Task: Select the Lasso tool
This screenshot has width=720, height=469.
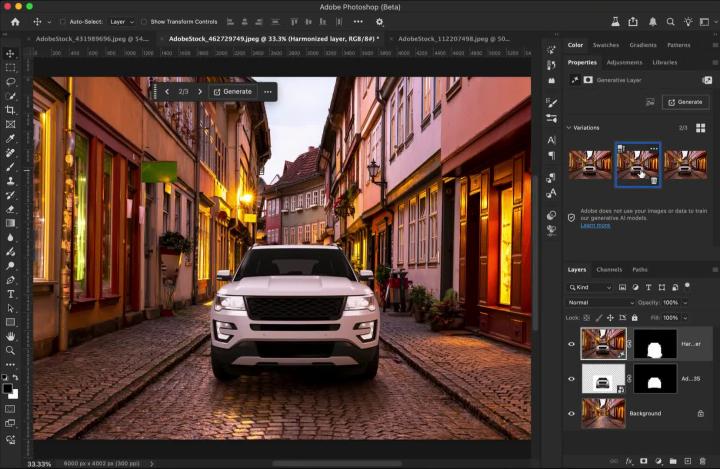Action: pyautogui.click(x=10, y=82)
